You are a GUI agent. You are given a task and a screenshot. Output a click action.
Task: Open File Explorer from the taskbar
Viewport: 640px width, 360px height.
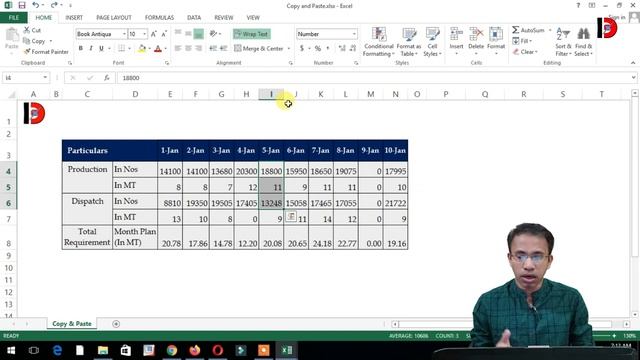[x=103, y=350]
